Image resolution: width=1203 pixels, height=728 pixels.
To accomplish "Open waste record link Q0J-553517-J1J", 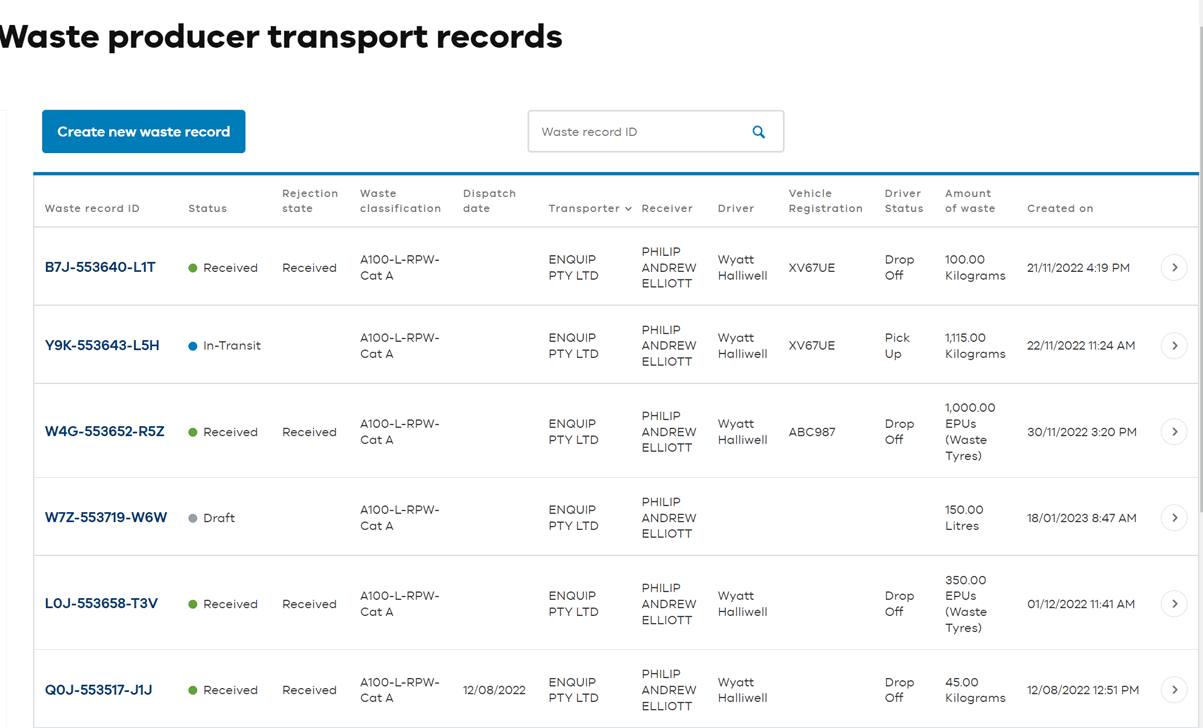I will pos(98,690).
